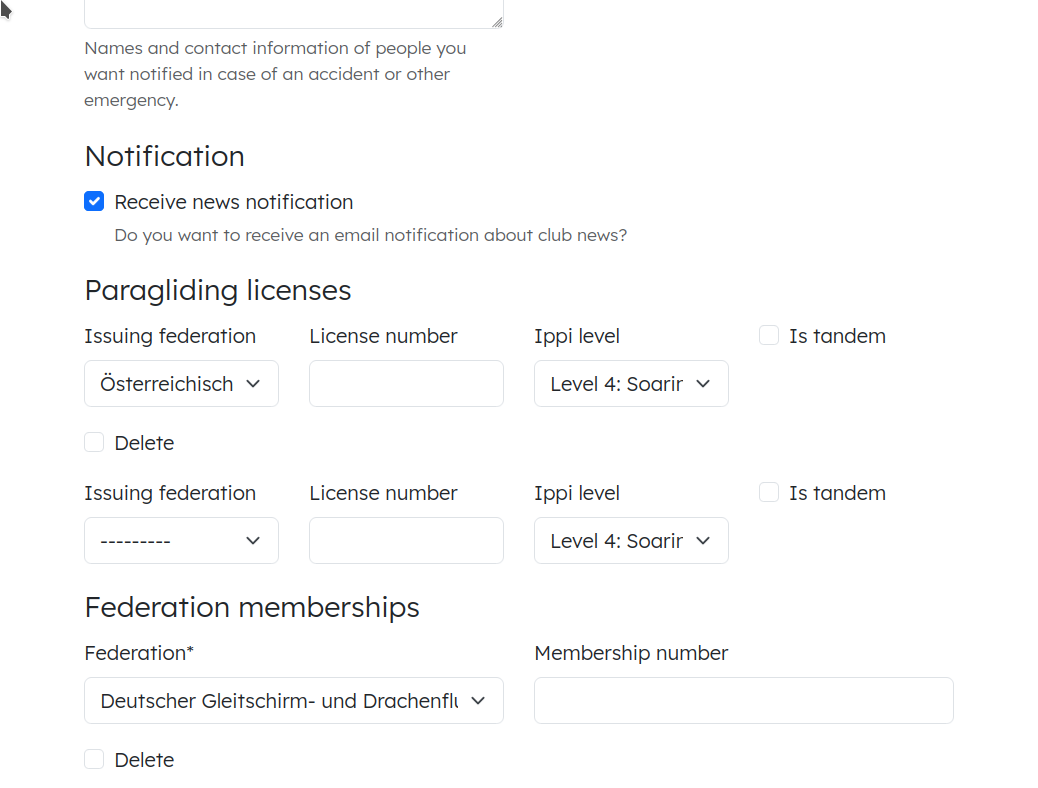Viewport: 1038px width, 788px height.
Task: Tick Delete checkbox under federation membership
Action: click(x=94, y=760)
